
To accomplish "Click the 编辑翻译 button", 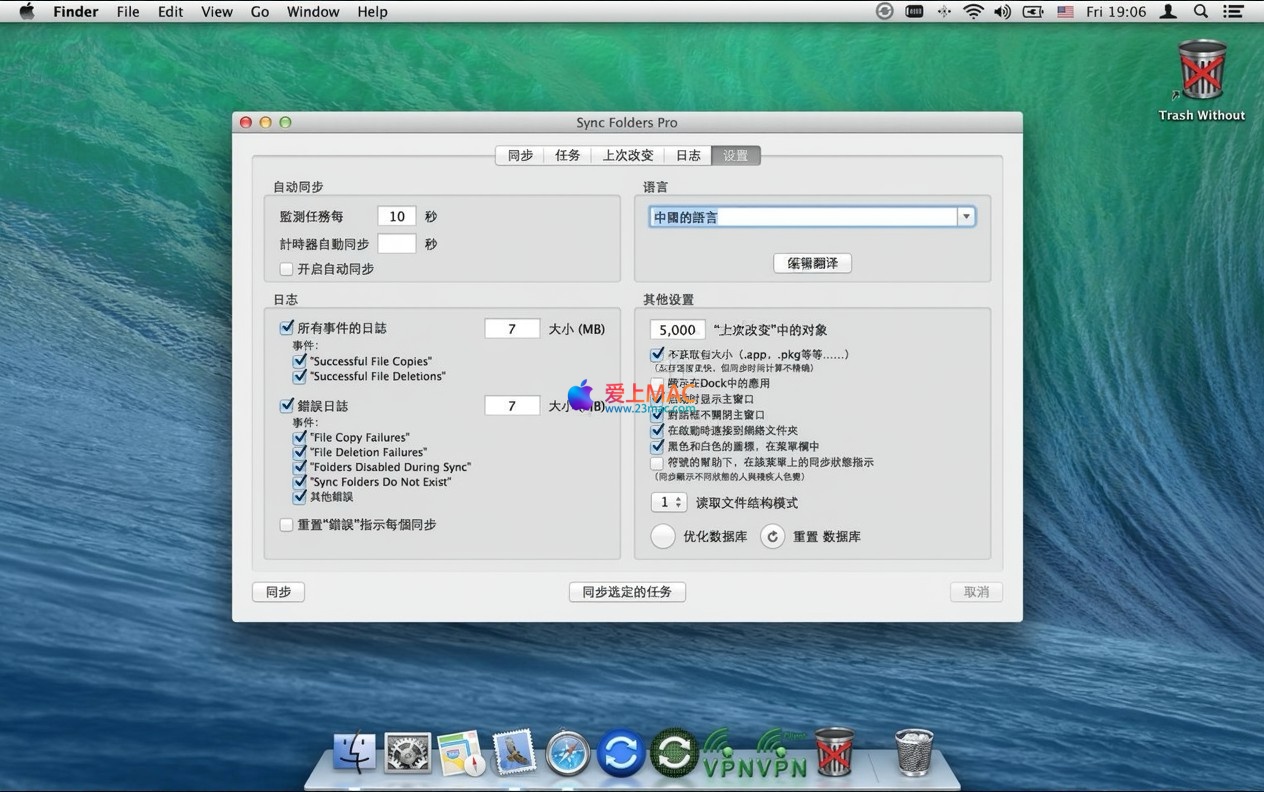I will [812, 263].
